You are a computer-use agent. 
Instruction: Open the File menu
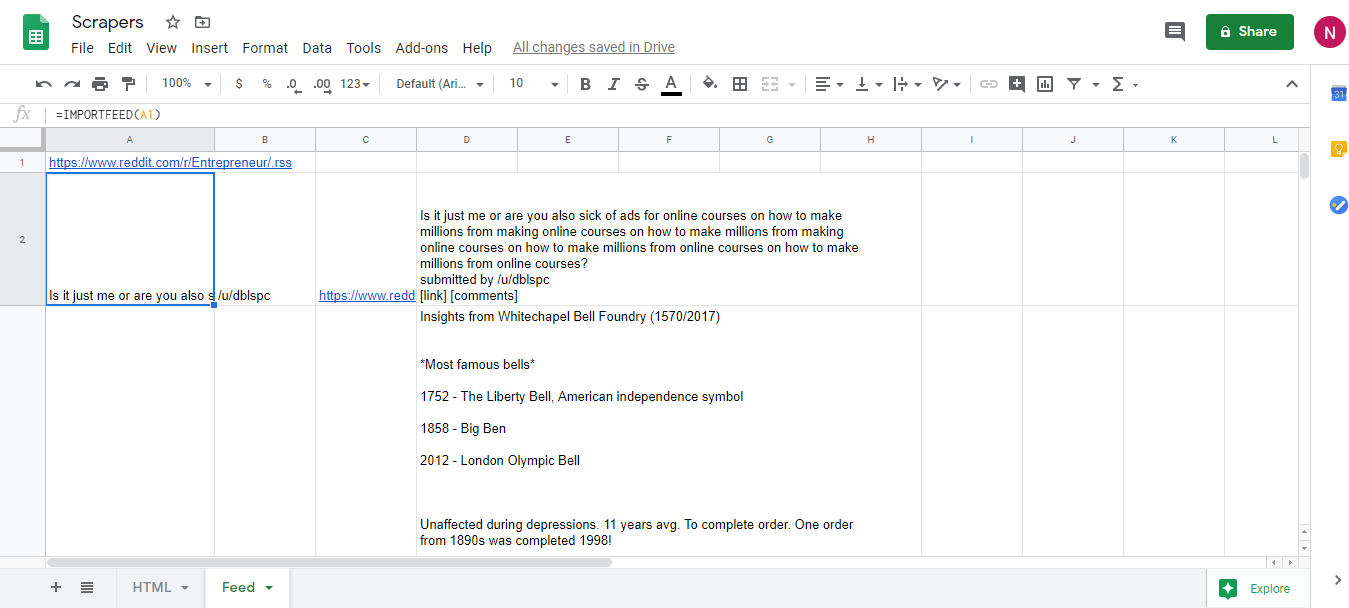click(82, 48)
